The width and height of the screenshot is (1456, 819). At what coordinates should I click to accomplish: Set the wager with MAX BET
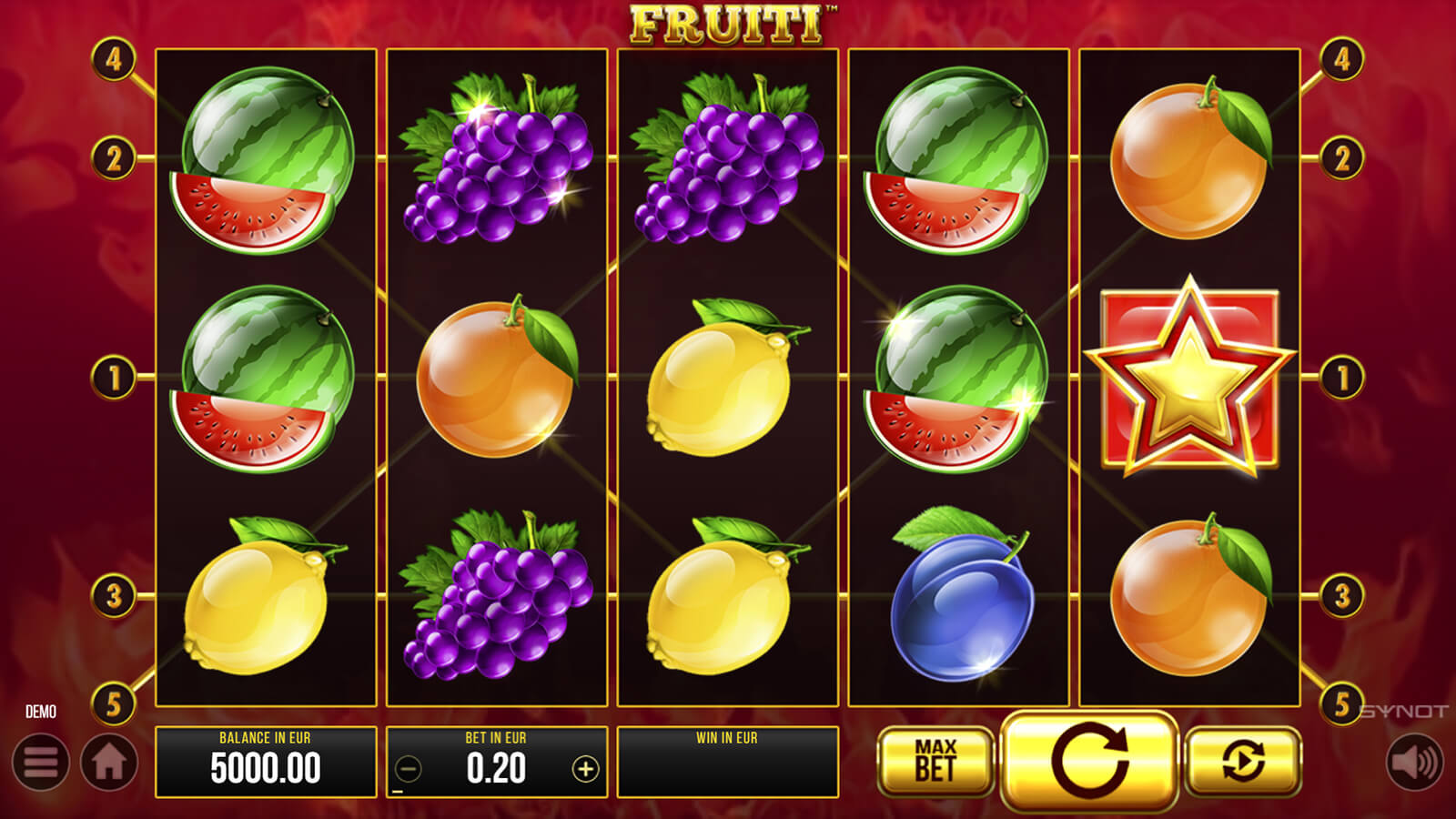(935, 761)
